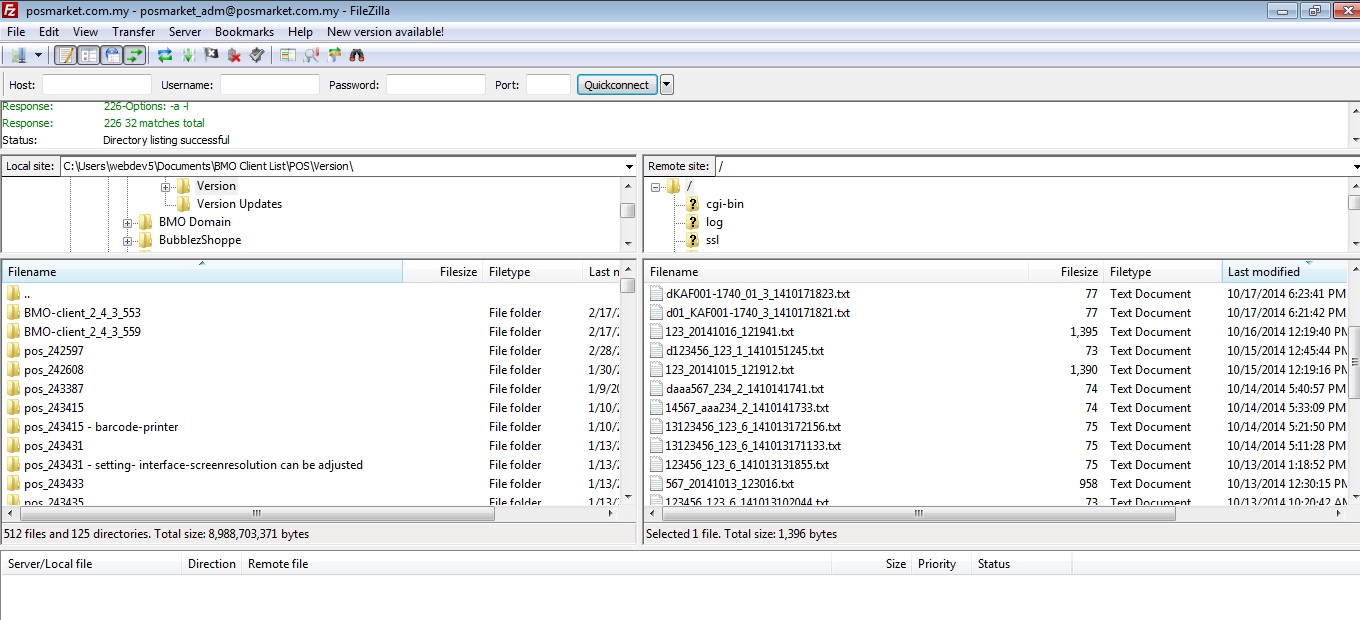Search for files recursively with binoculars icon
1360x620 pixels.
tap(357, 55)
